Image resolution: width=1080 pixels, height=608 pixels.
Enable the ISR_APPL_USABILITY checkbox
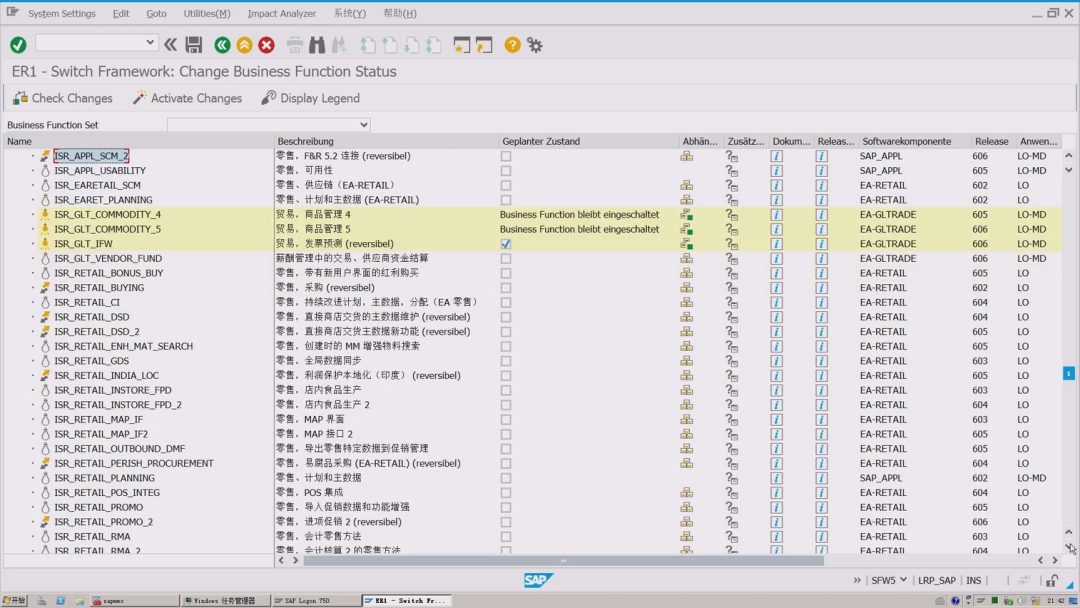[x=506, y=171]
